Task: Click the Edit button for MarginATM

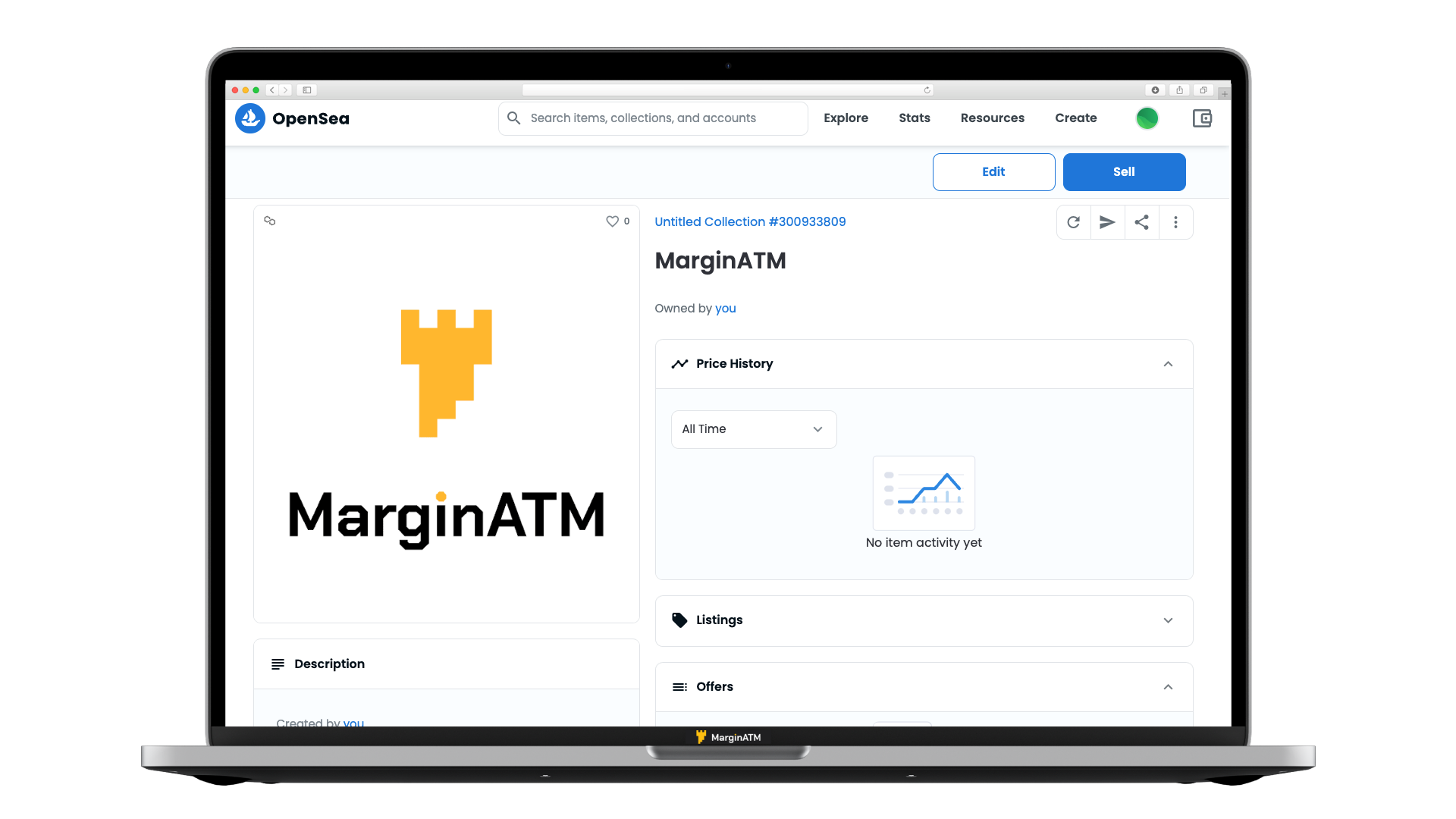Action: coord(993,171)
